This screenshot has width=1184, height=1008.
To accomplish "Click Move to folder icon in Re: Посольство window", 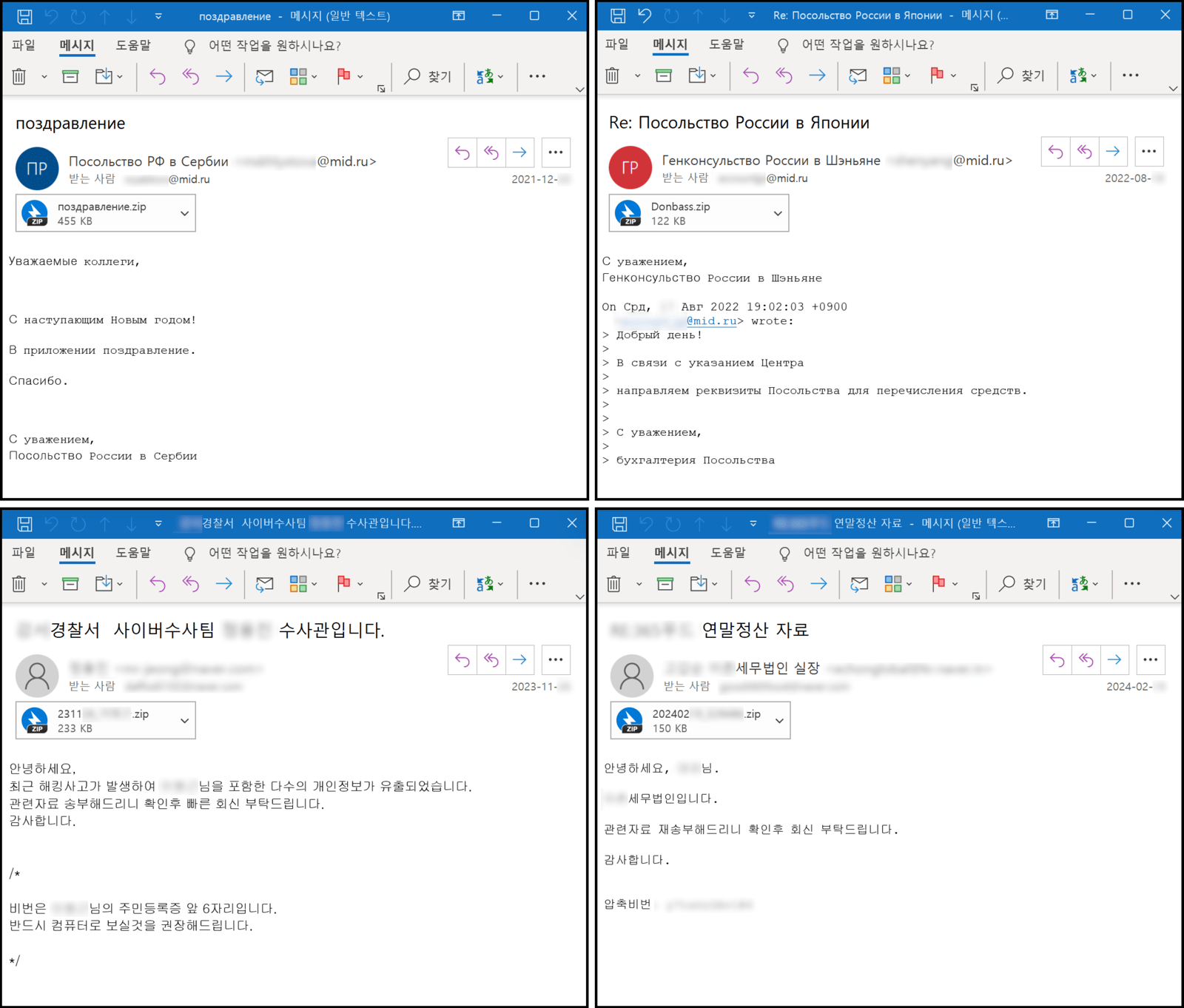I will (697, 75).
